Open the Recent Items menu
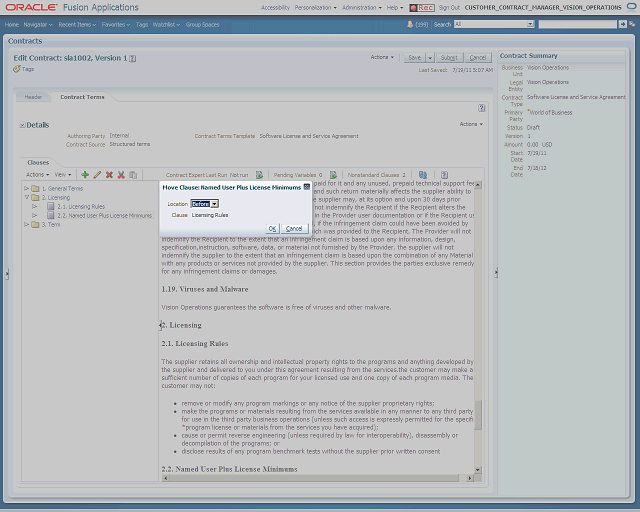 pos(77,24)
